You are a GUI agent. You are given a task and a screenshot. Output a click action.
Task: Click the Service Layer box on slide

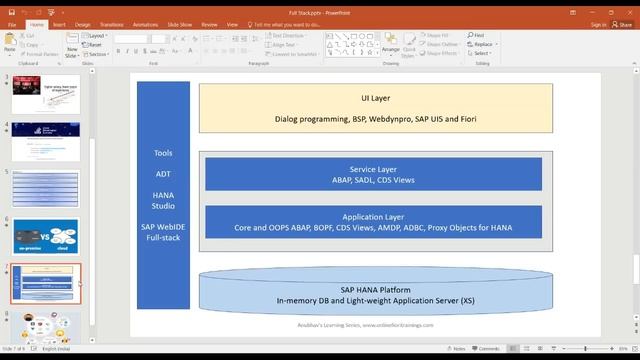pos(373,174)
